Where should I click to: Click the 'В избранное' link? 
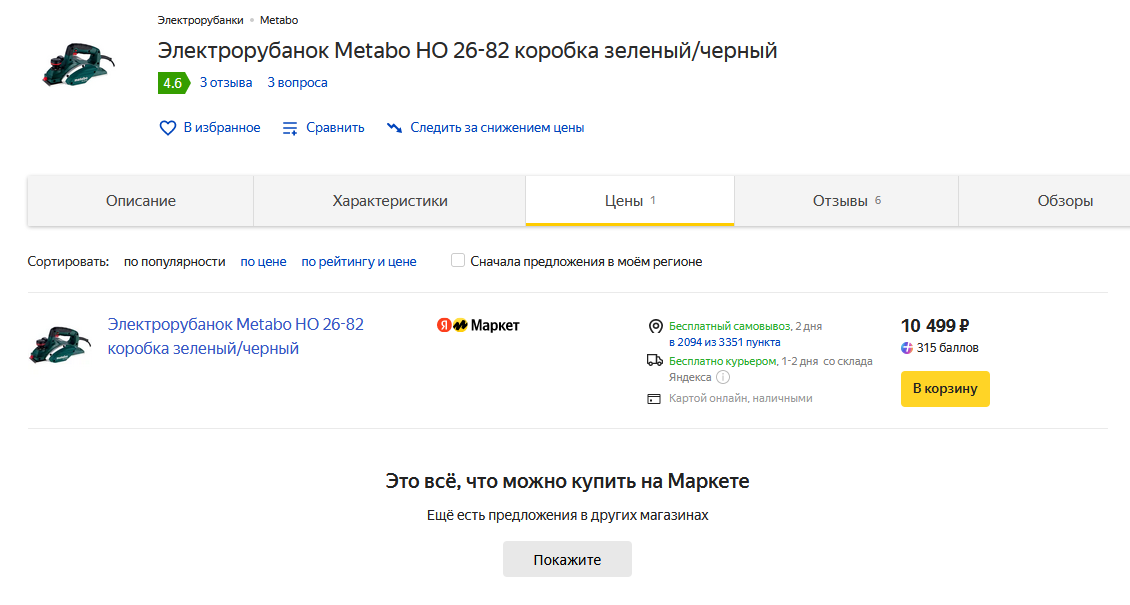tap(222, 127)
